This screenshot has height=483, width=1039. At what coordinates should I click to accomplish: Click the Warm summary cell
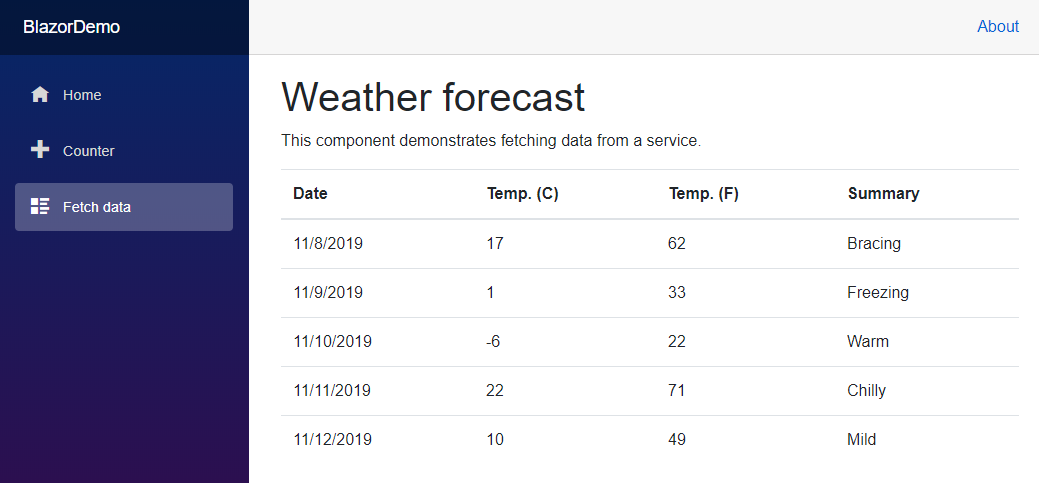coord(867,342)
